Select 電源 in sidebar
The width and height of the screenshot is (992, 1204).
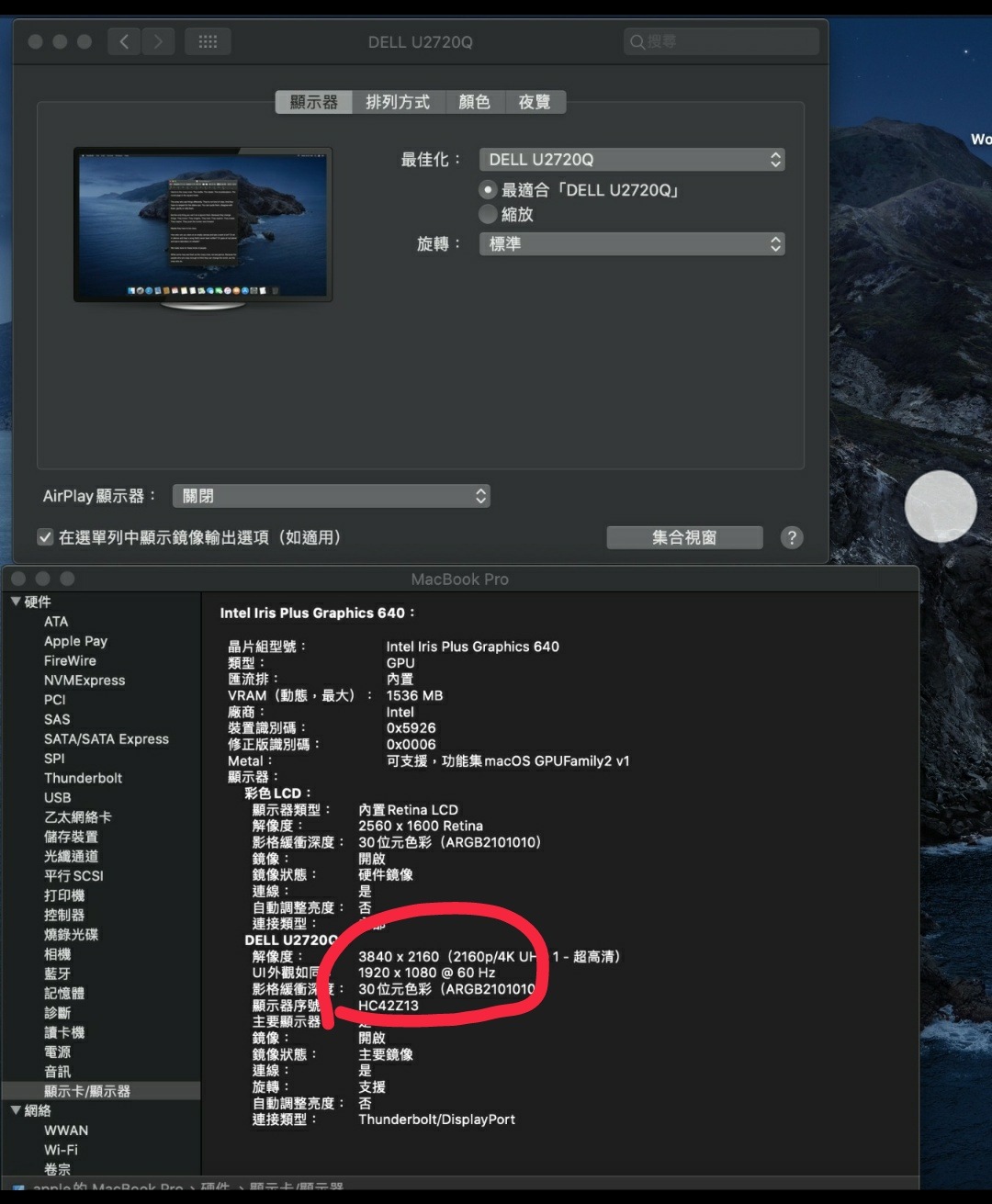pos(57,1052)
